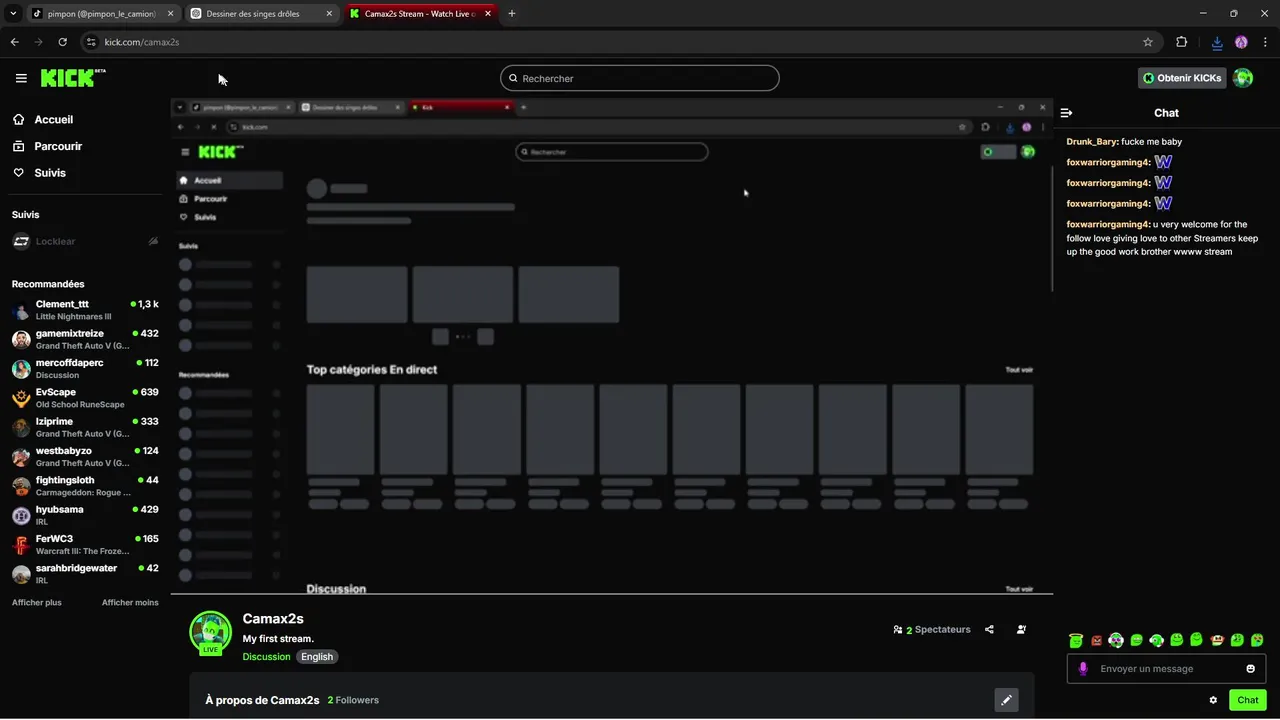This screenshot has height=720, width=1280.
Task: Click the Spectateurs viewers icon
Action: pos(898,630)
